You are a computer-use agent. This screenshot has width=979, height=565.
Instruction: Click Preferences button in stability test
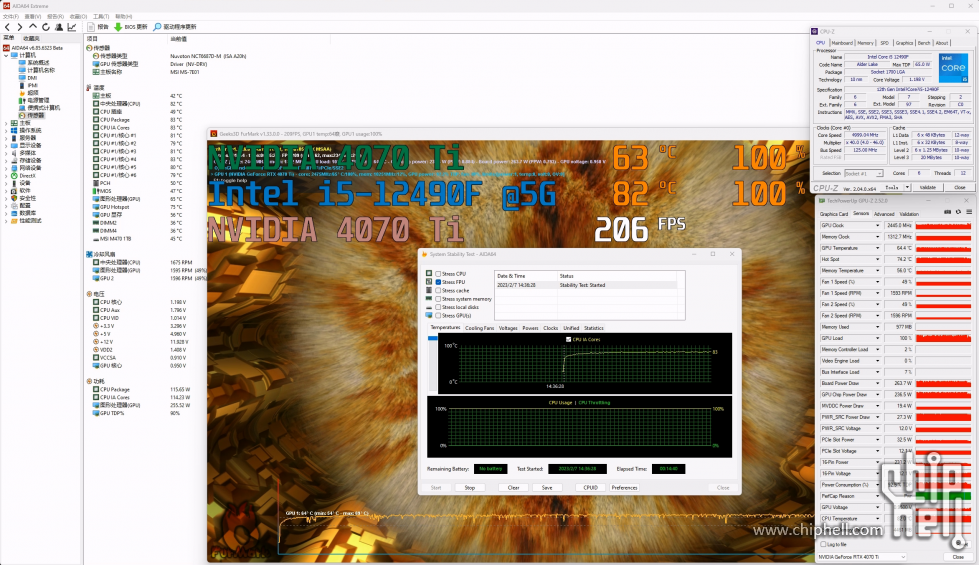(x=624, y=488)
